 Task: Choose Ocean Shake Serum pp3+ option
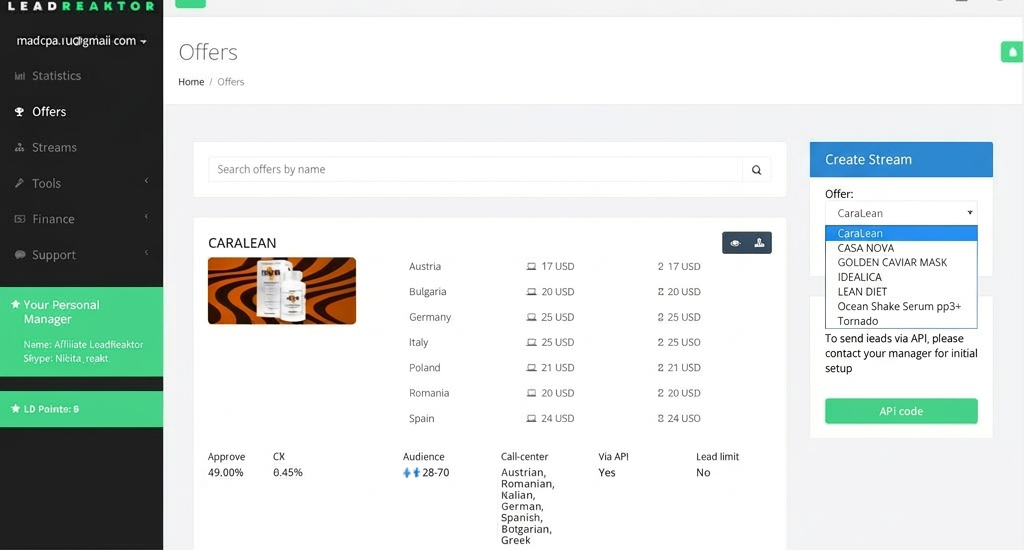pos(901,306)
